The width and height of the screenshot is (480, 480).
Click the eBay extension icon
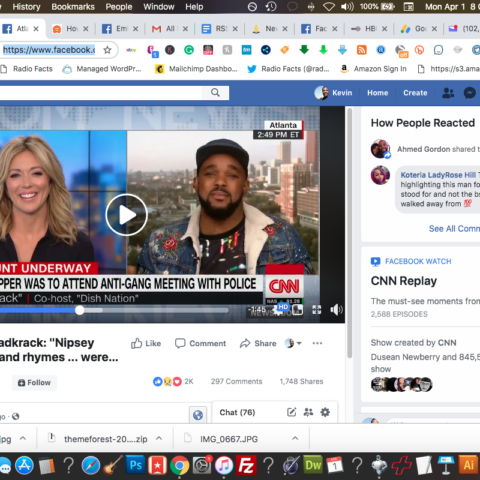click(x=131, y=50)
